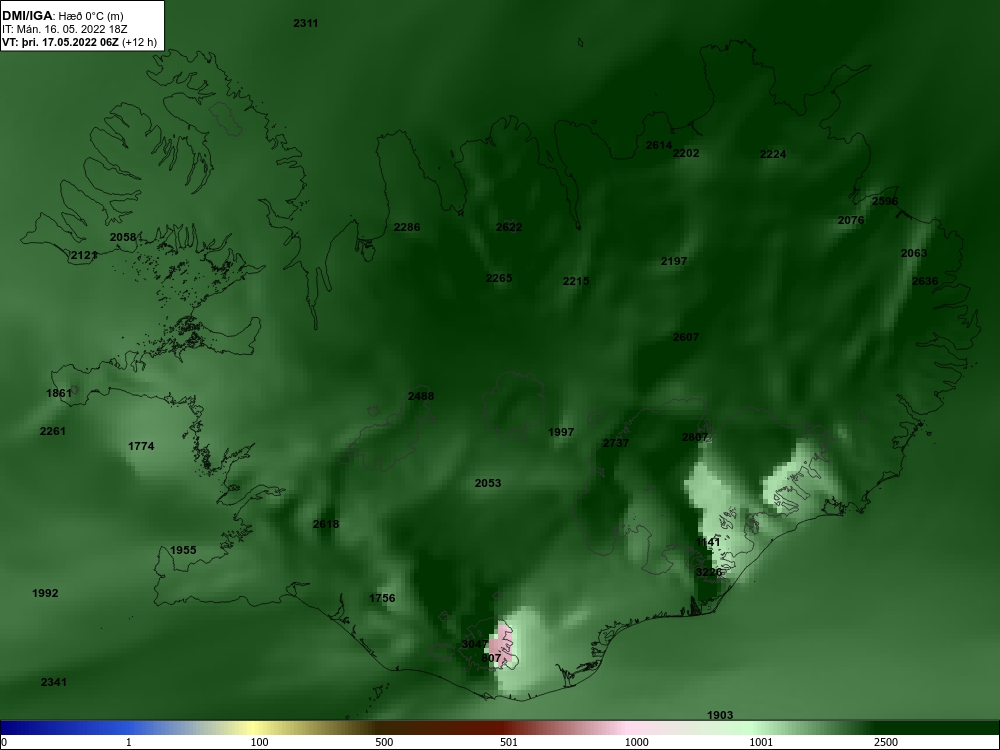Click the map value 807
This screenshot has height=750, width=1000.
[492, 658]
